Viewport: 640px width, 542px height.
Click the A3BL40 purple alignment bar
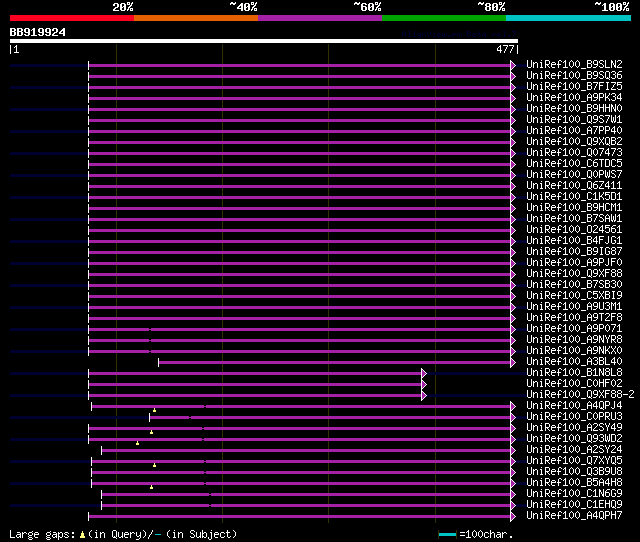coord(335,362)
